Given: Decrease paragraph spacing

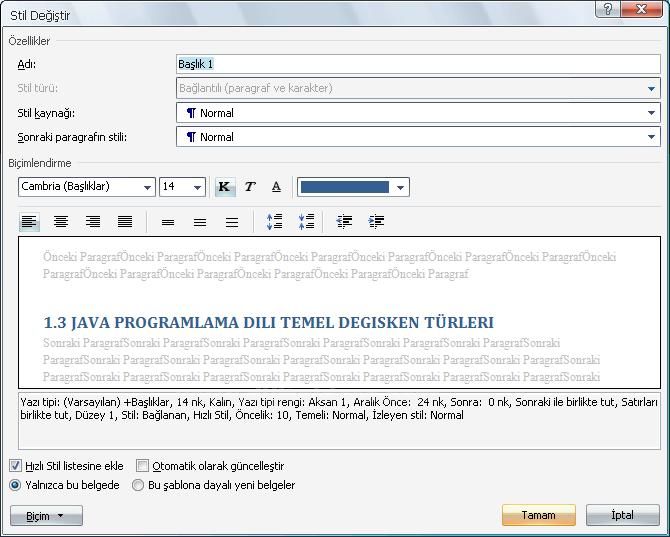Looking at the screenshot, I should (306, 222).
